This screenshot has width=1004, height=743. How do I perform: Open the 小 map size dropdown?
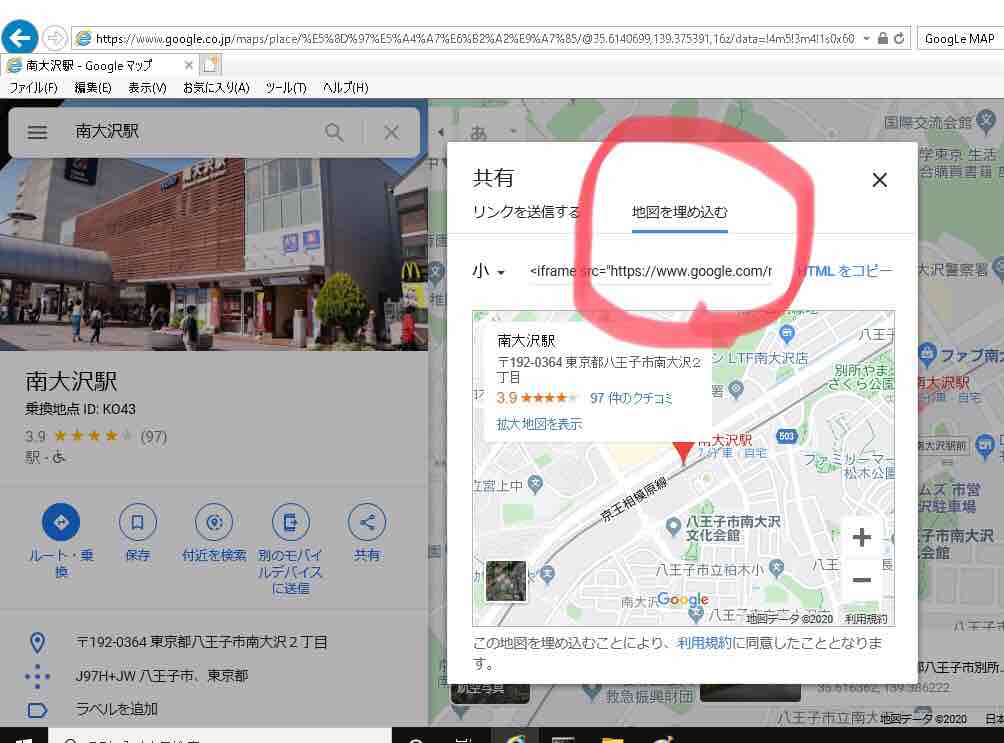489,271
